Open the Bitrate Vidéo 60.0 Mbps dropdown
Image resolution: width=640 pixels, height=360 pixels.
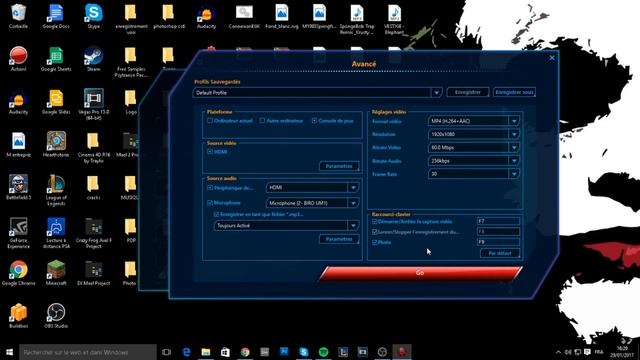coord(514,147)
